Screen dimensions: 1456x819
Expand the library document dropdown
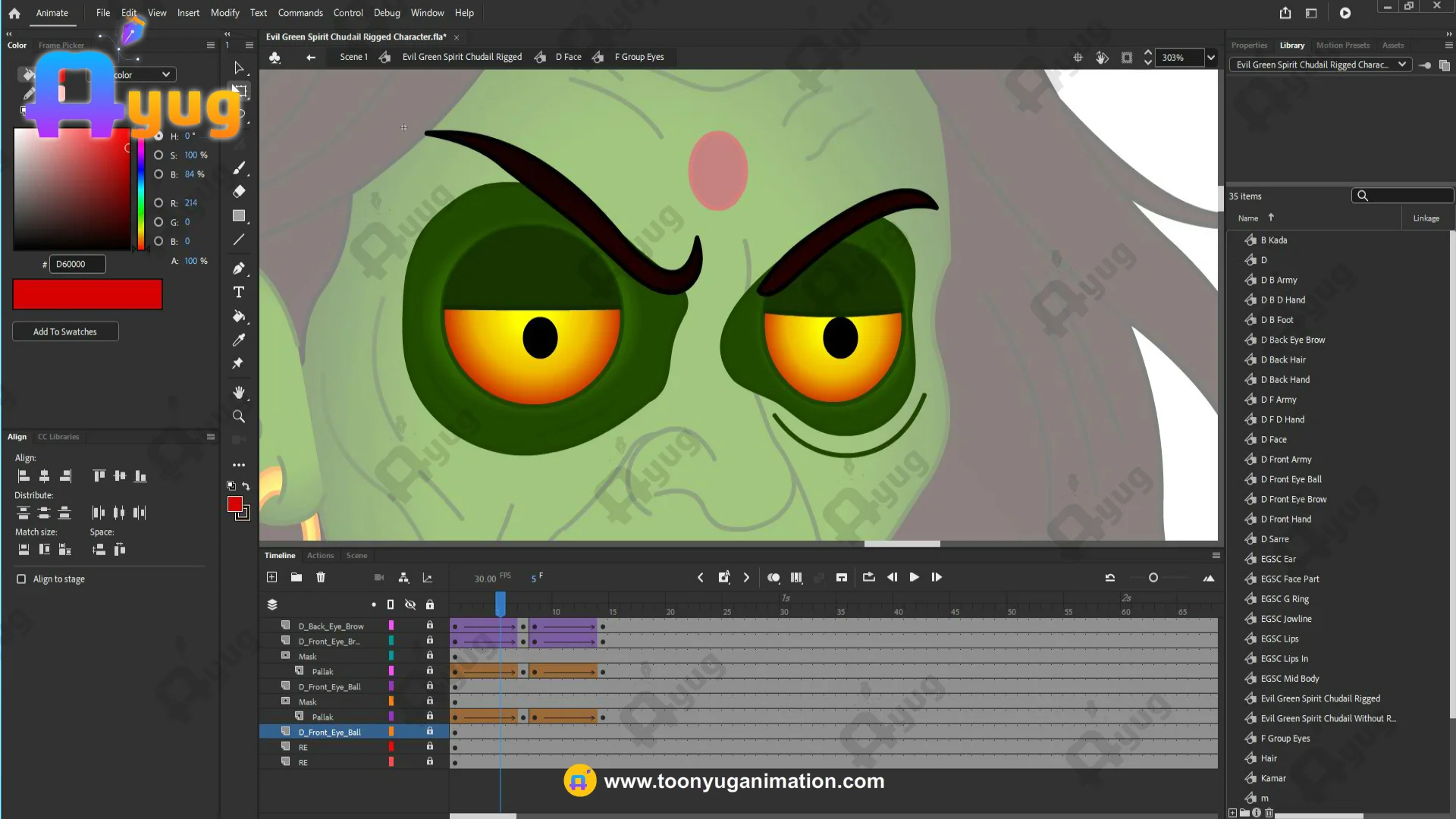(1402, 64)
